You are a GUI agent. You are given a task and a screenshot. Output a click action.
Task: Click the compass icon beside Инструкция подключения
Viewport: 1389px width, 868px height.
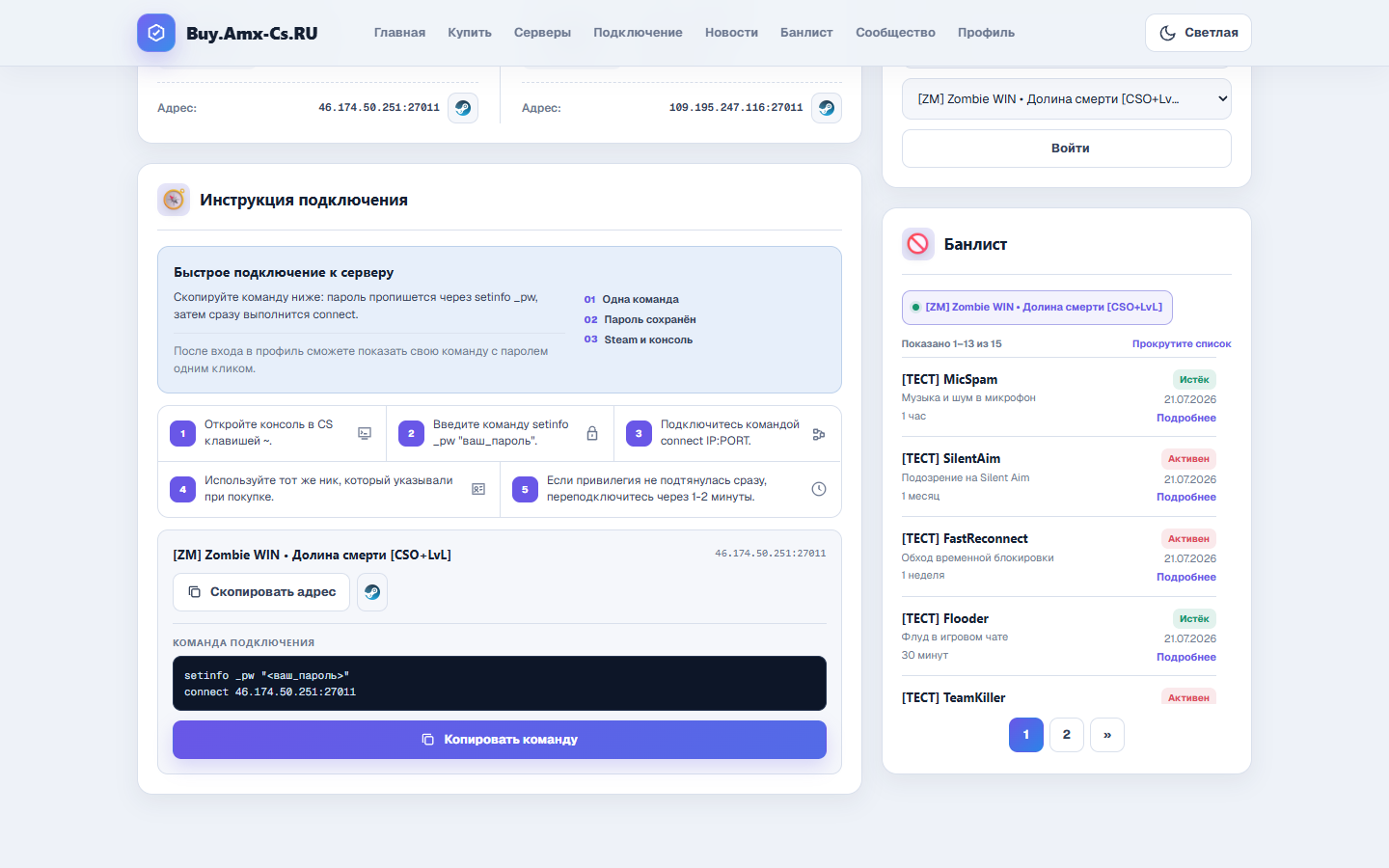tap(174, 200)
